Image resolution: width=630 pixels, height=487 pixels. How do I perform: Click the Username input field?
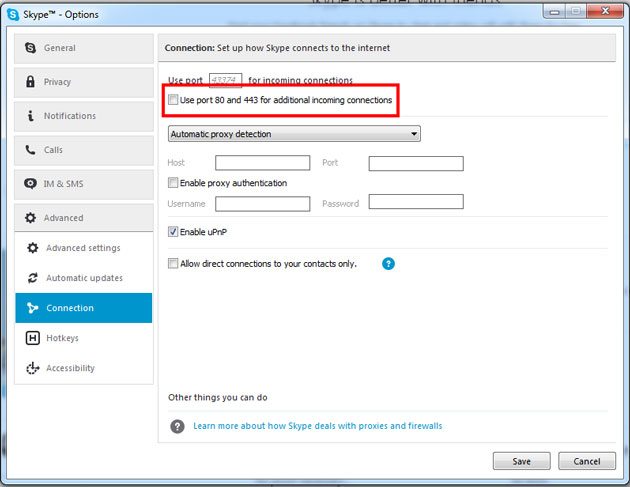pyautogui.click(x=263, y=204)
